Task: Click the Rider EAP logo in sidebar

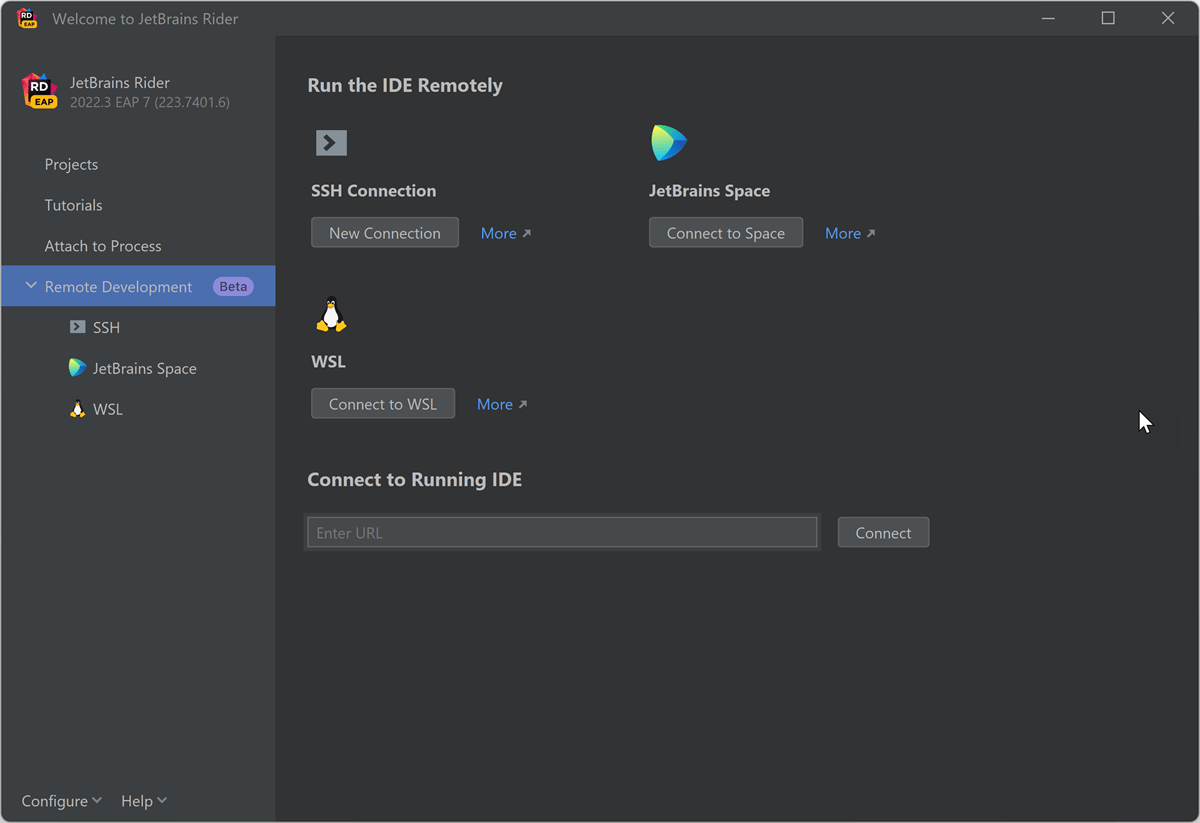Action: [x=40, y=91]
